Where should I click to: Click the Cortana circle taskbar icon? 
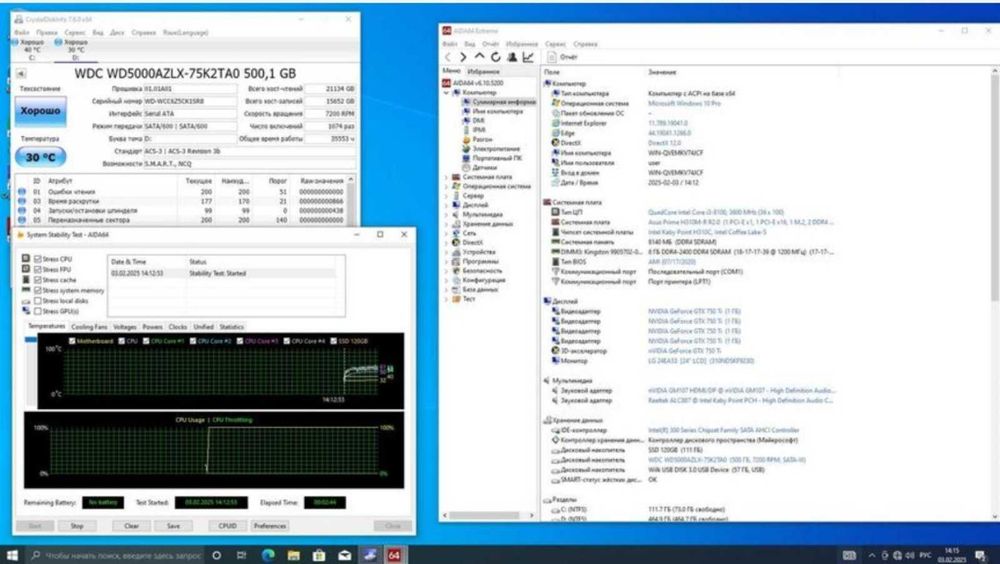tap(217, 555)
